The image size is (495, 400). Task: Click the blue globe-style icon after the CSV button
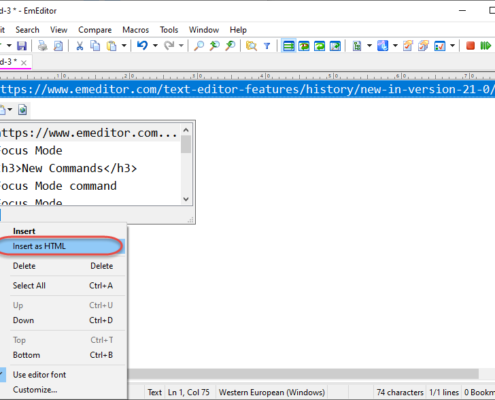point(383,45)
